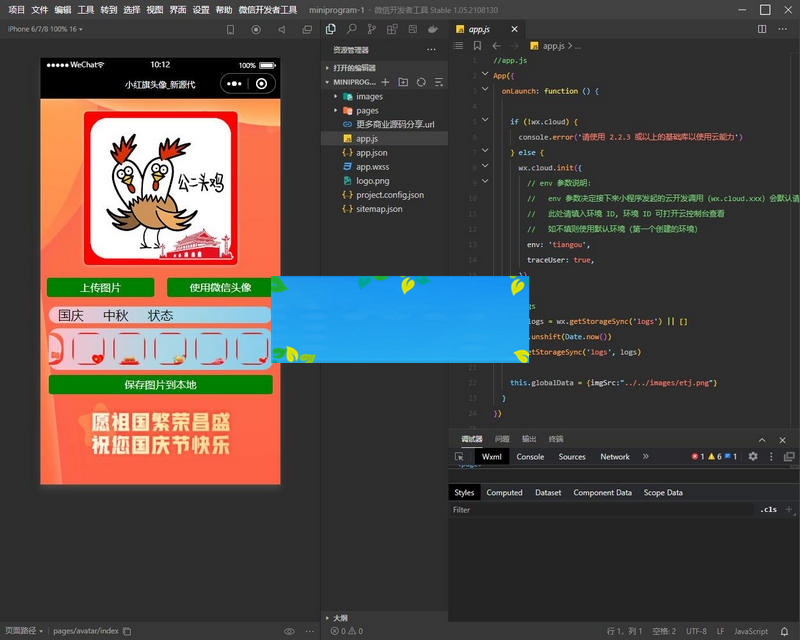Screen dimensions: 800x640
Task: Open DevTools settings gear
Action: click(x=753, y=457)
